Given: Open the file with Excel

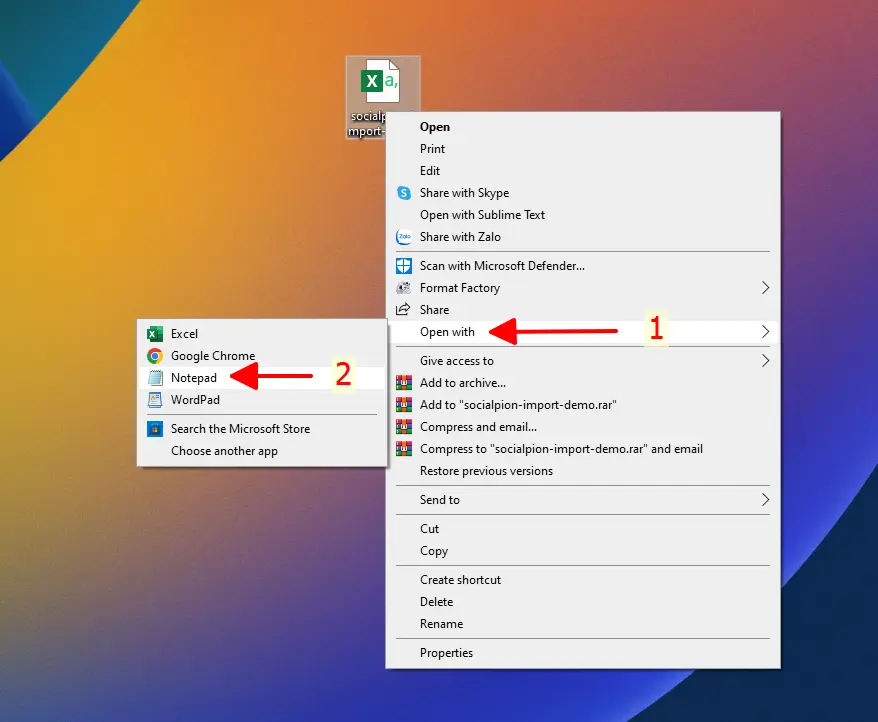Looking at the screenshot, I should coord(262,334).
